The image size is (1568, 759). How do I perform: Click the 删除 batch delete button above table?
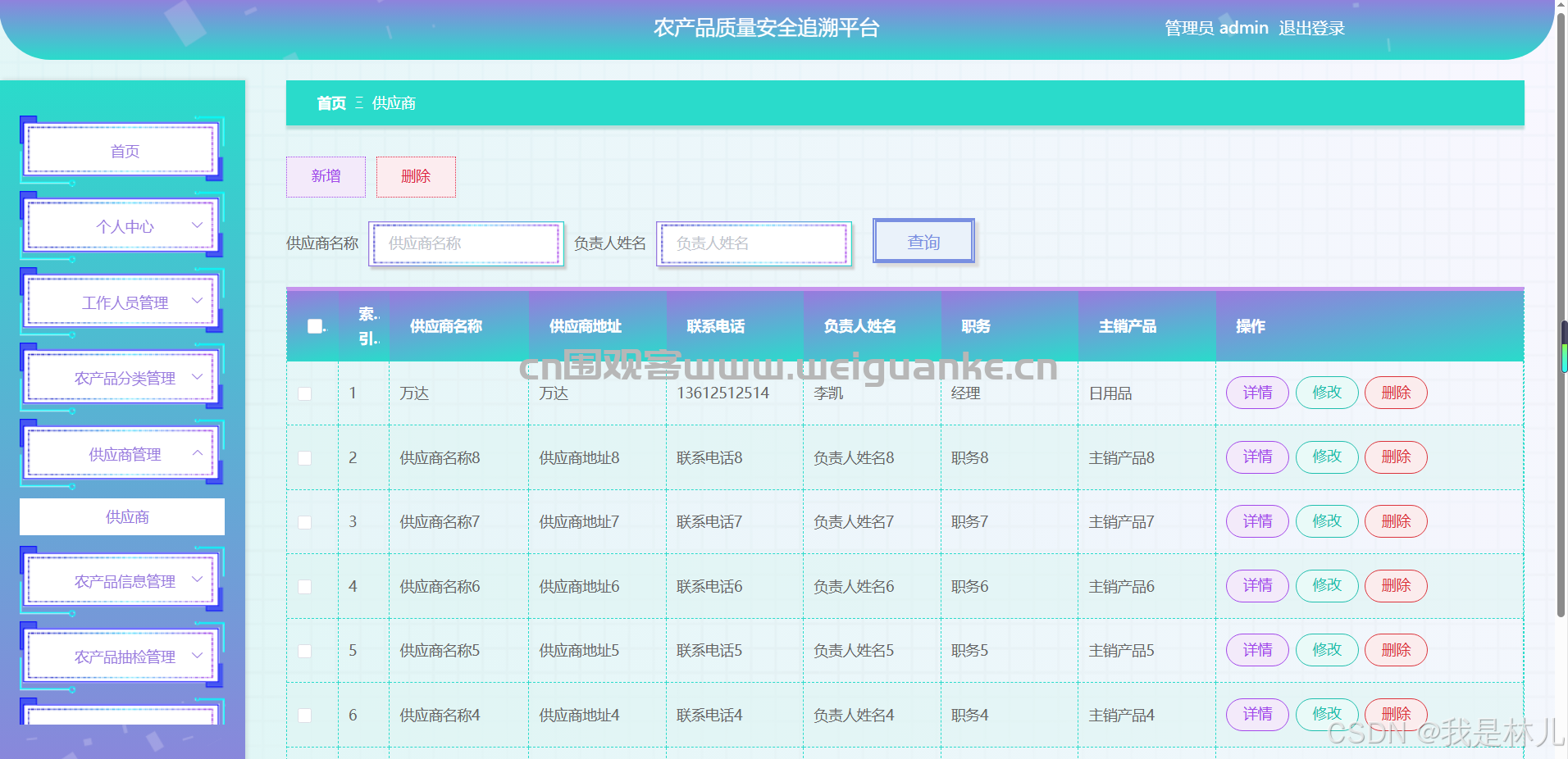click(416, 176)
